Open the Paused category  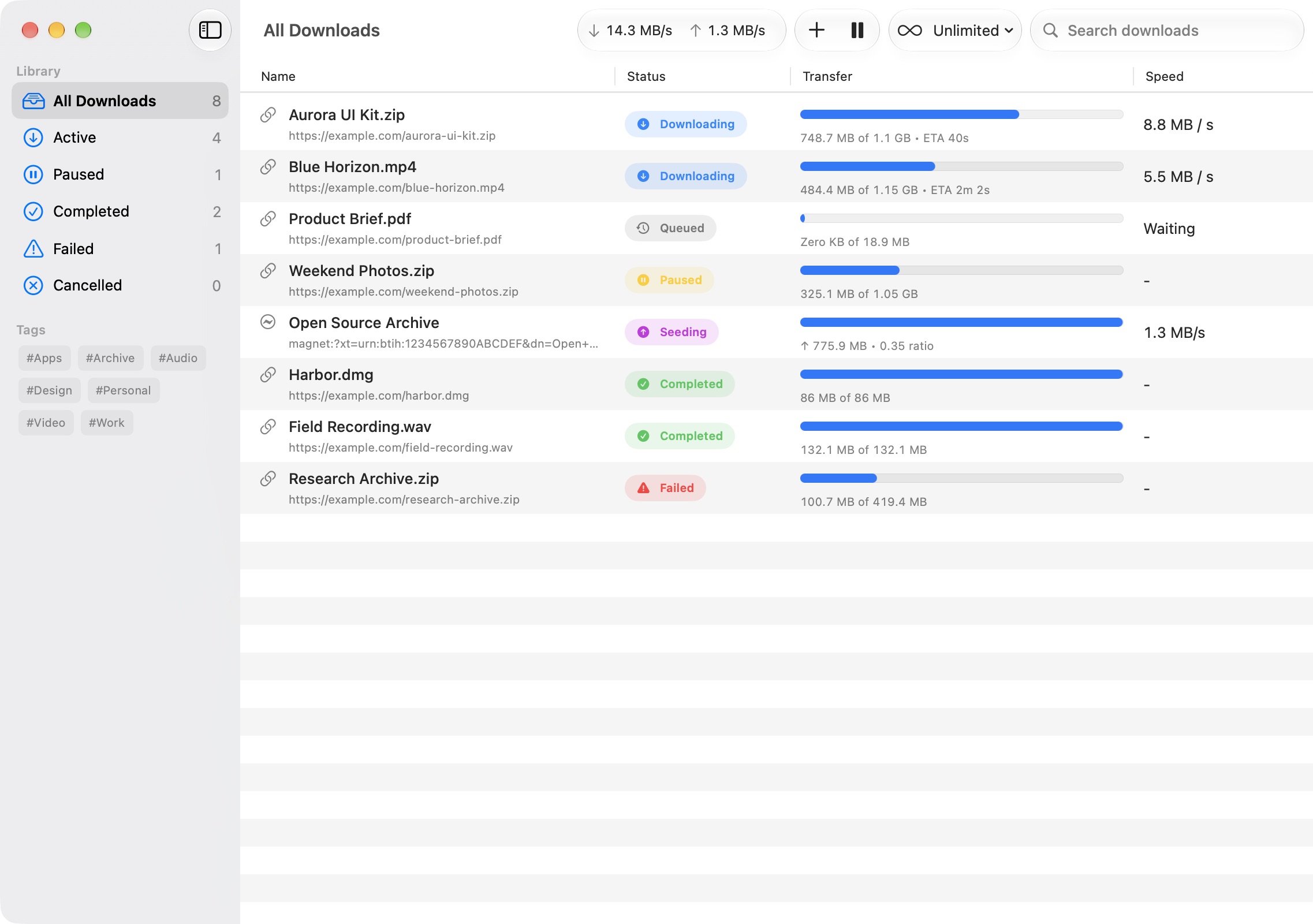pyautogui.click(x=120, y=174)
